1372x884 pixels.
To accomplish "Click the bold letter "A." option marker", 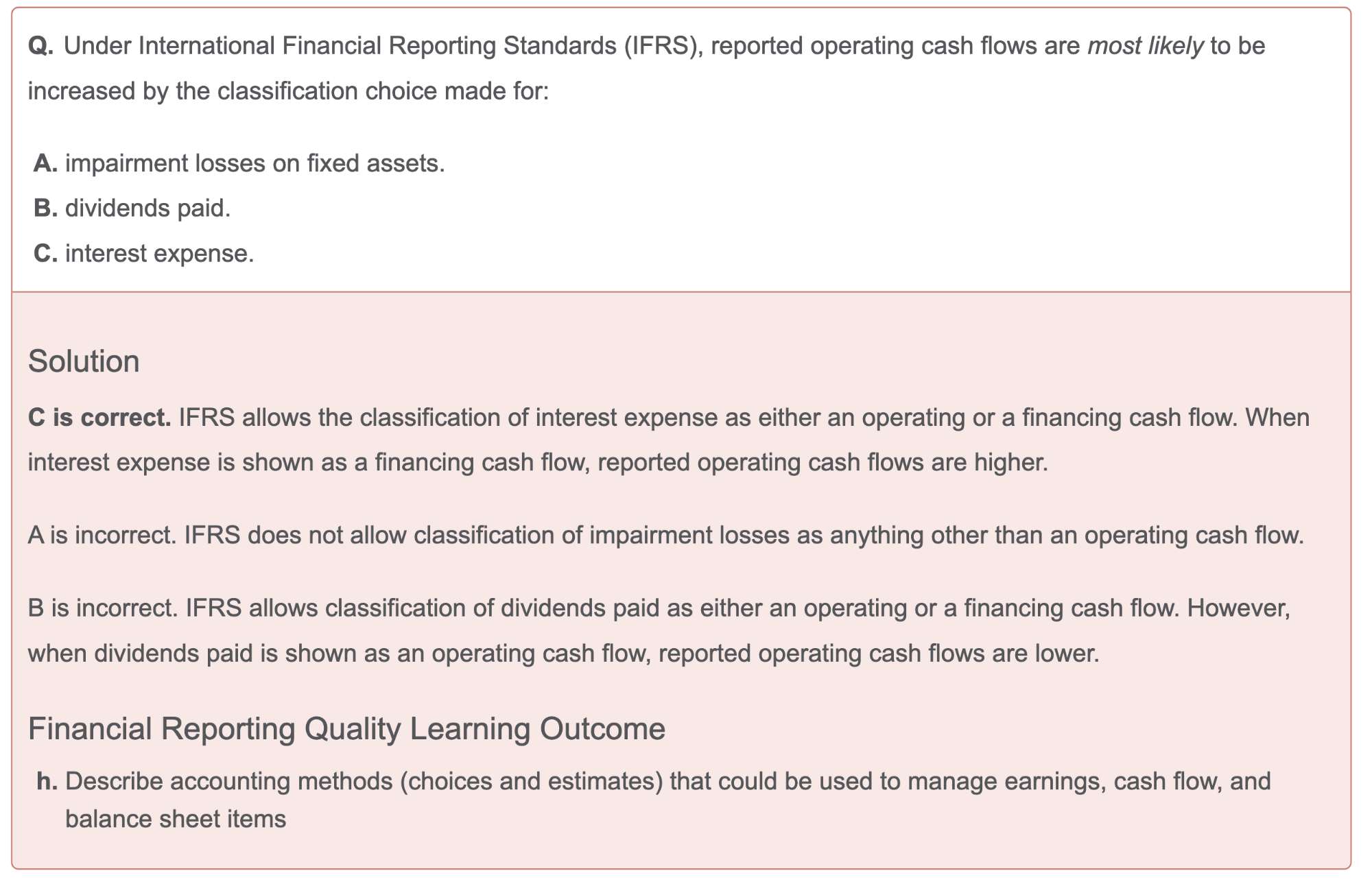I will coord(45,163).
